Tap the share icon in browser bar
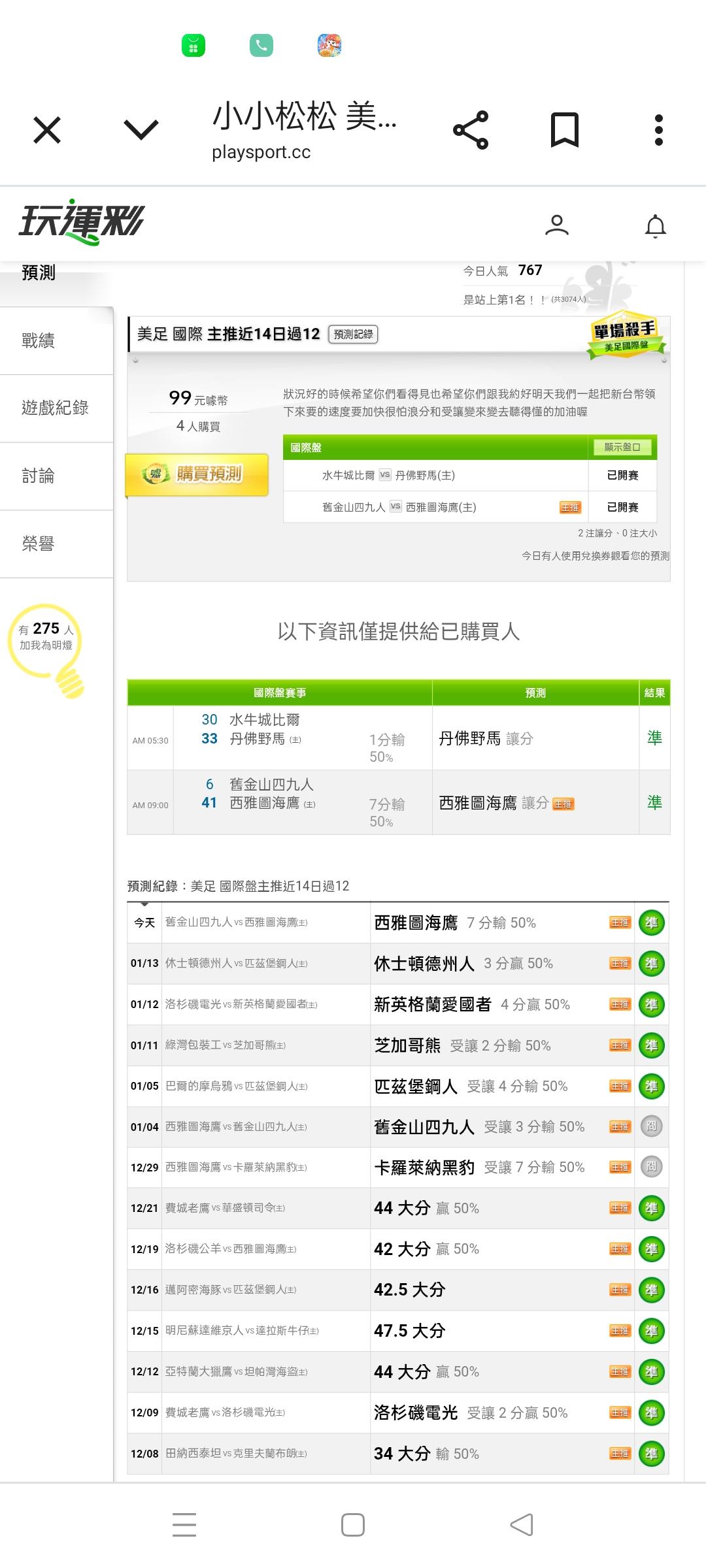This screenshot has width=706, height=1568. tap(471, 129)
